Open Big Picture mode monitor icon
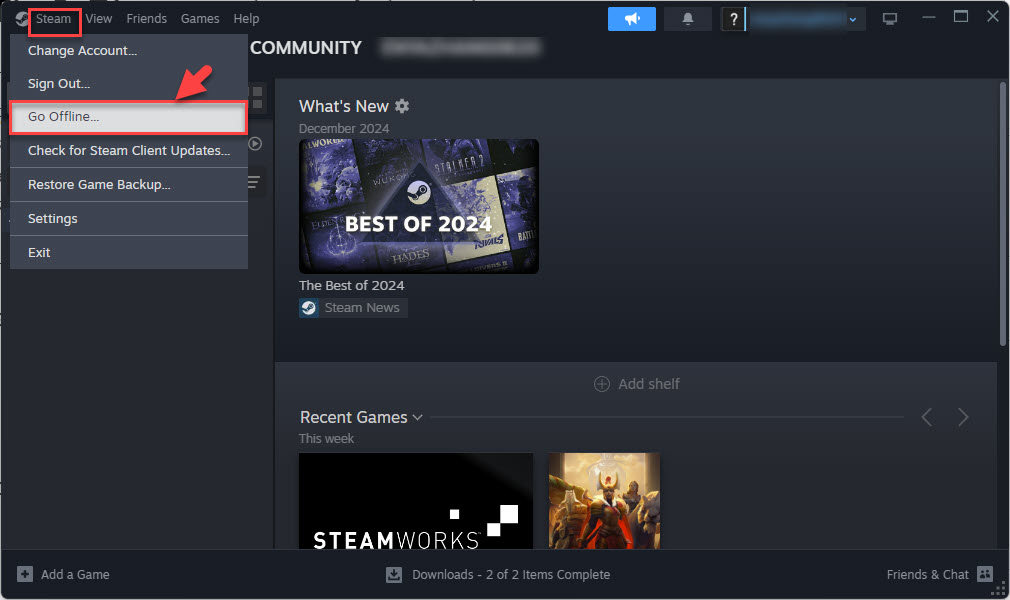1010x600 pixels. (890, 19)
